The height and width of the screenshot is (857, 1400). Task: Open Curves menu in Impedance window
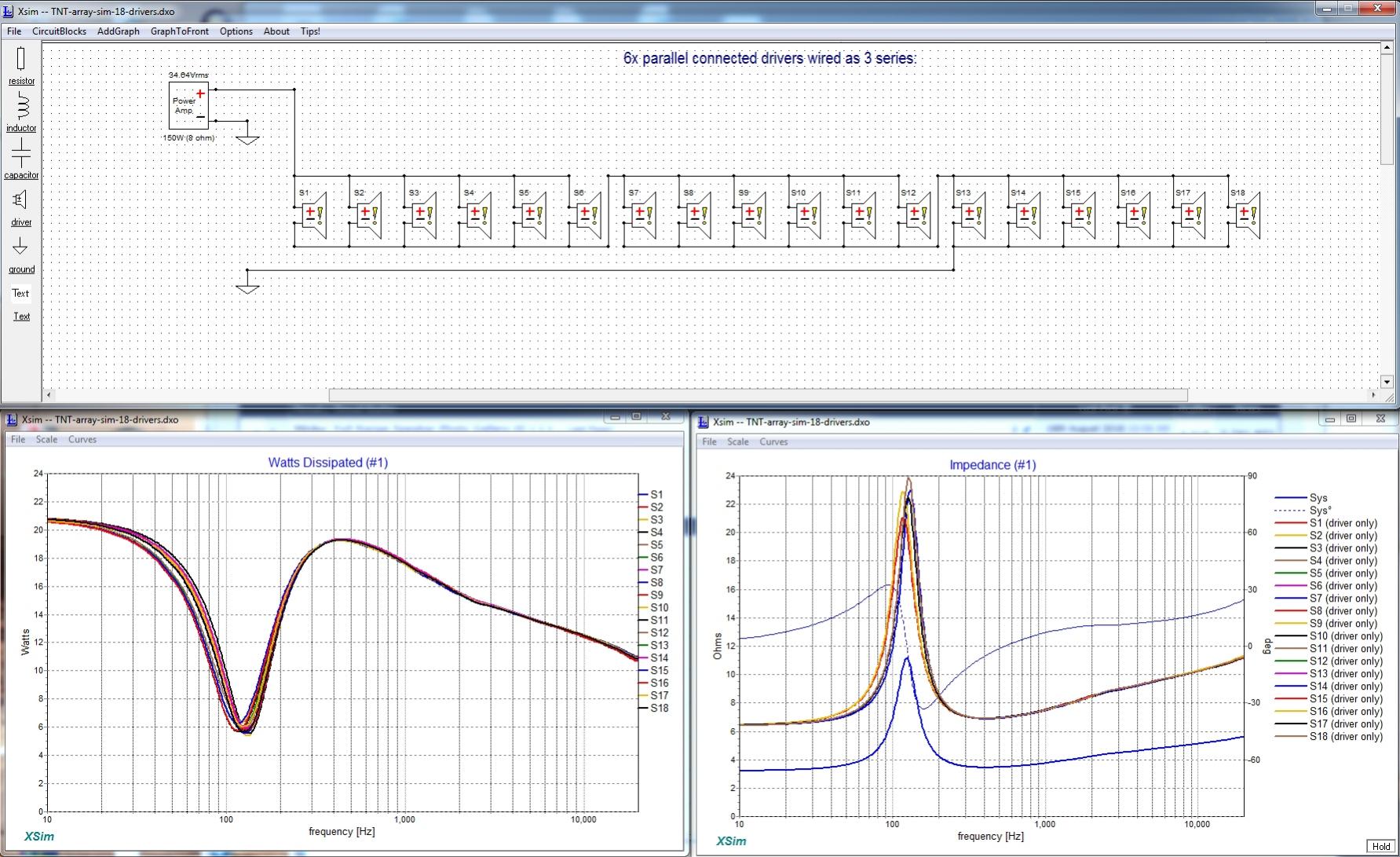(x=773, y=442)
